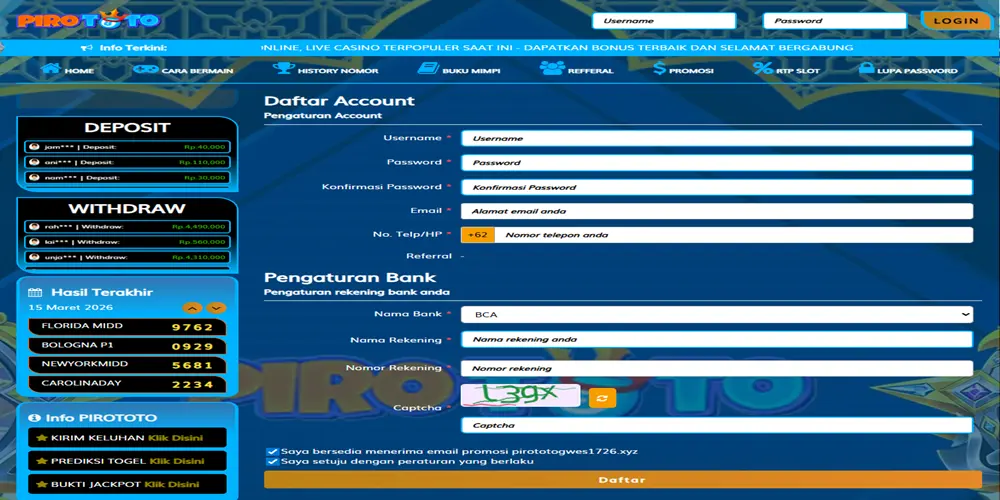Click avatar icon of roh*** withdraw
The image size is (1000, 500).
coord(34,226)
